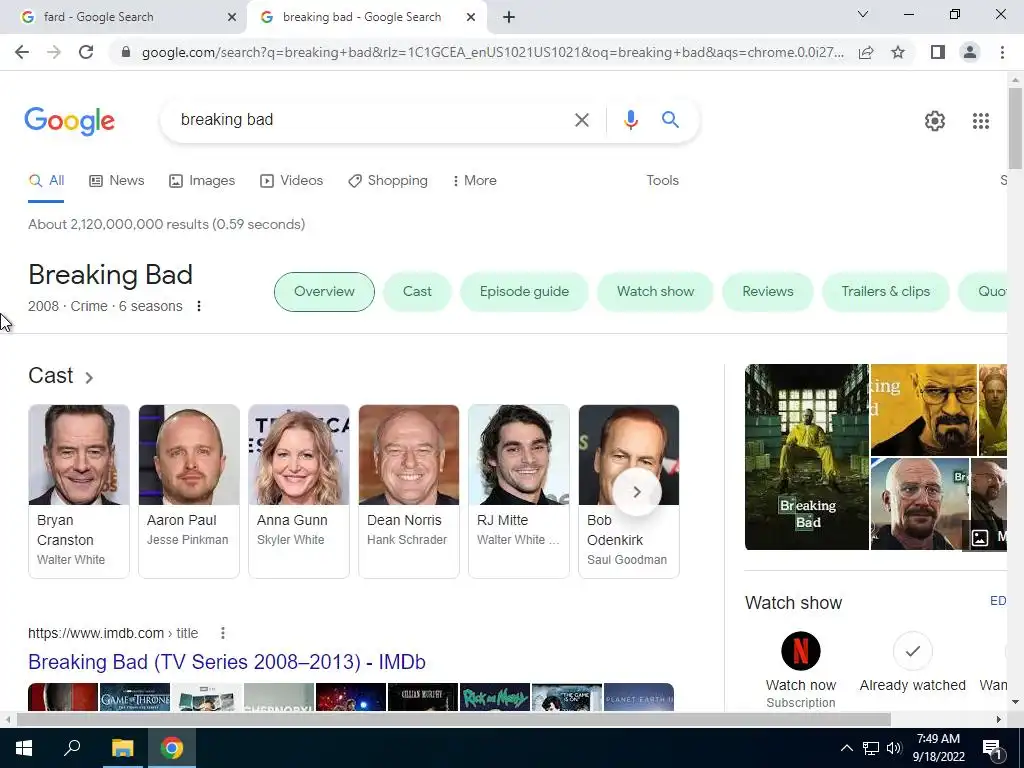Bookmark this page with star icon
This screenshot has height=768, width=1024.
click(898, 52)
